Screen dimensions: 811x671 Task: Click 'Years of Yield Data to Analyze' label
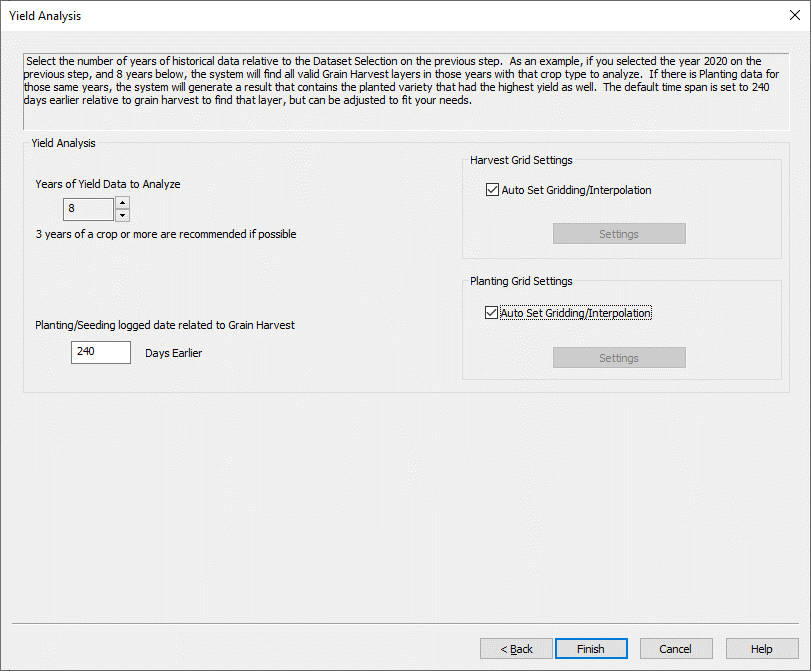pyautogui.click(x=108, y=184)
